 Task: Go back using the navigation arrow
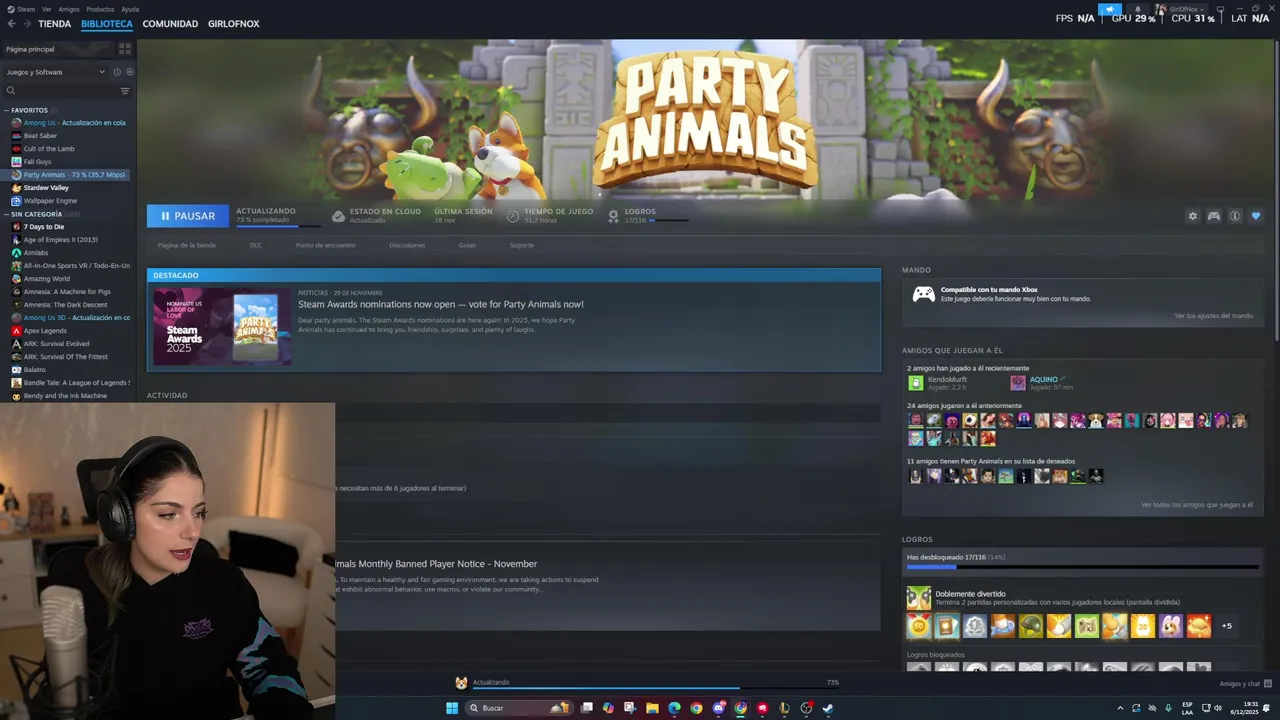tap(12, 24)
